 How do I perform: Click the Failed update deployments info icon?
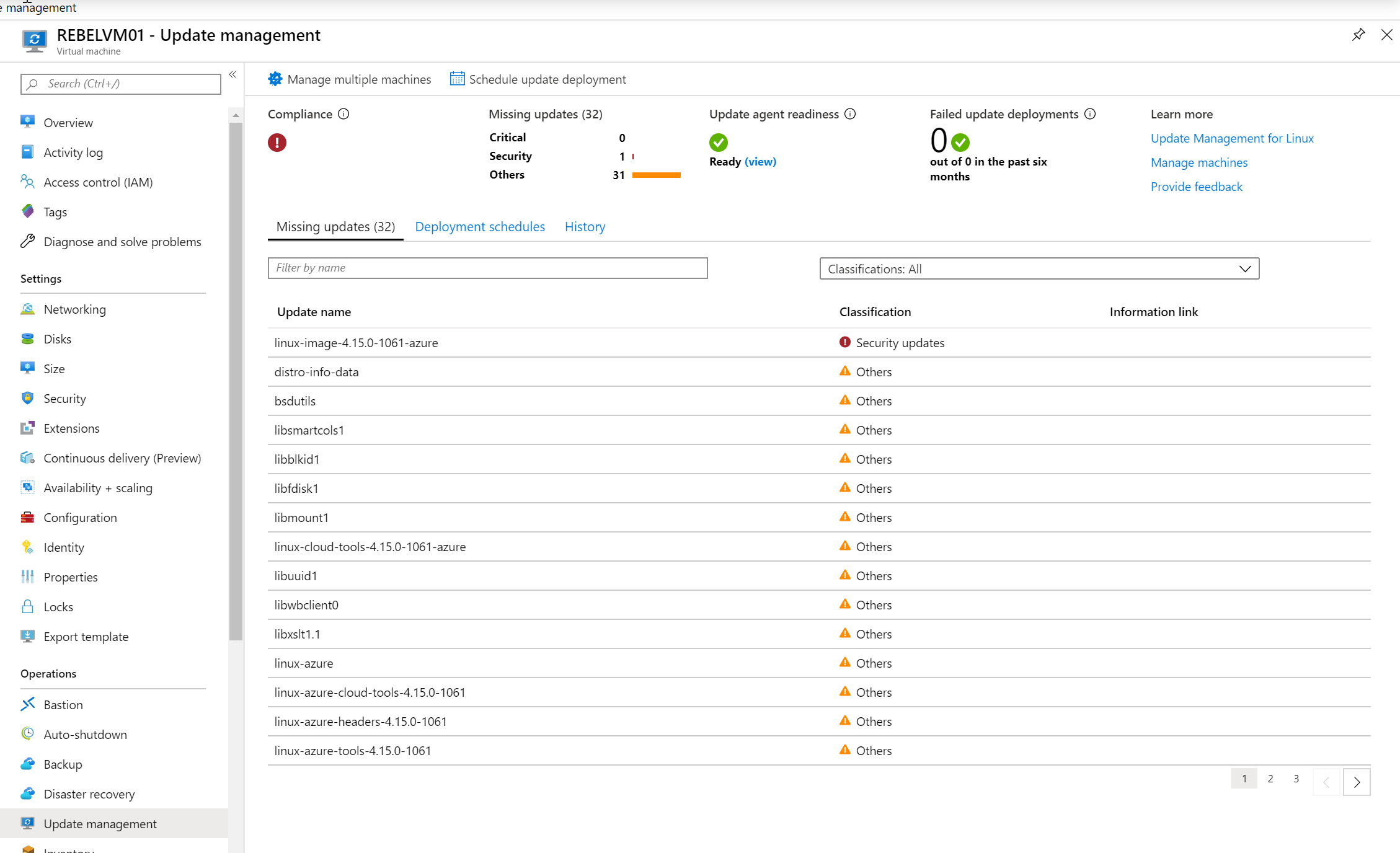coord(1090,114)
